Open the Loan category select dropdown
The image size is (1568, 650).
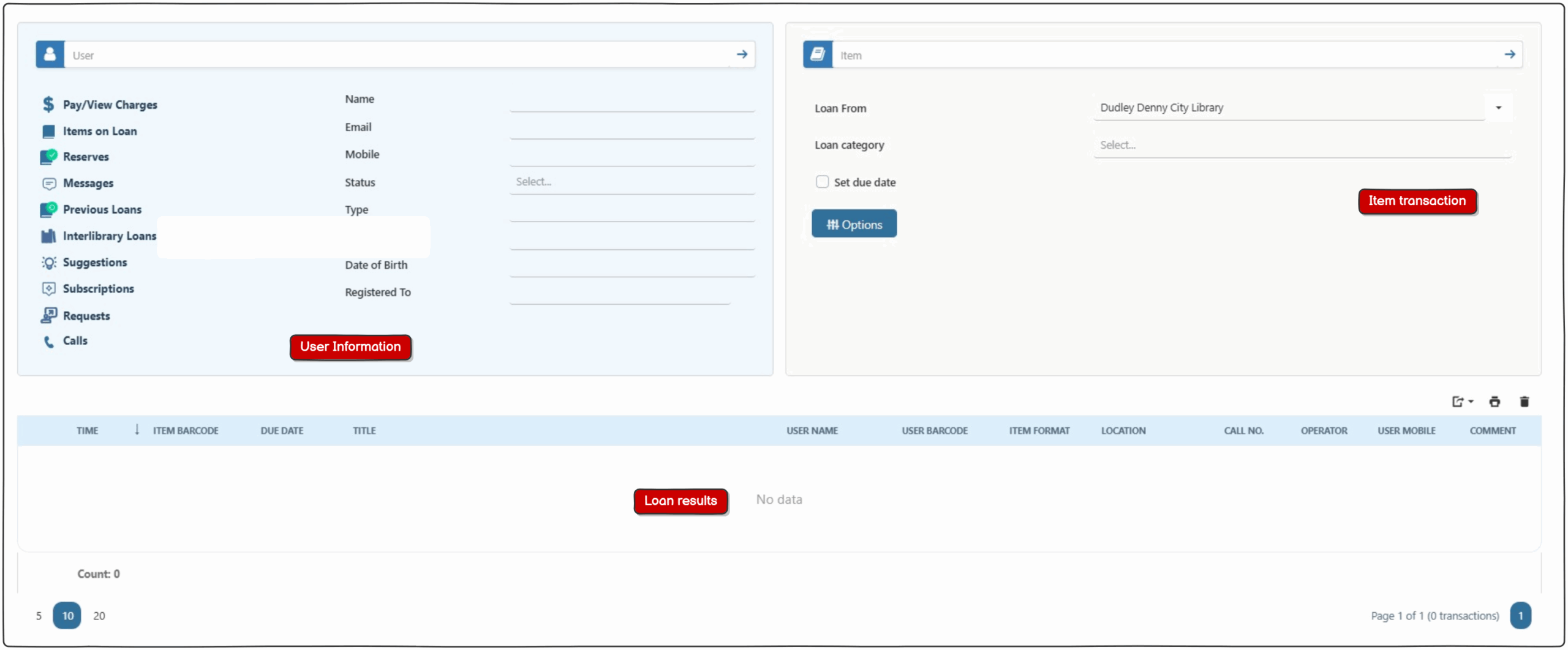pyautogui.click(x=1302, y=145)
